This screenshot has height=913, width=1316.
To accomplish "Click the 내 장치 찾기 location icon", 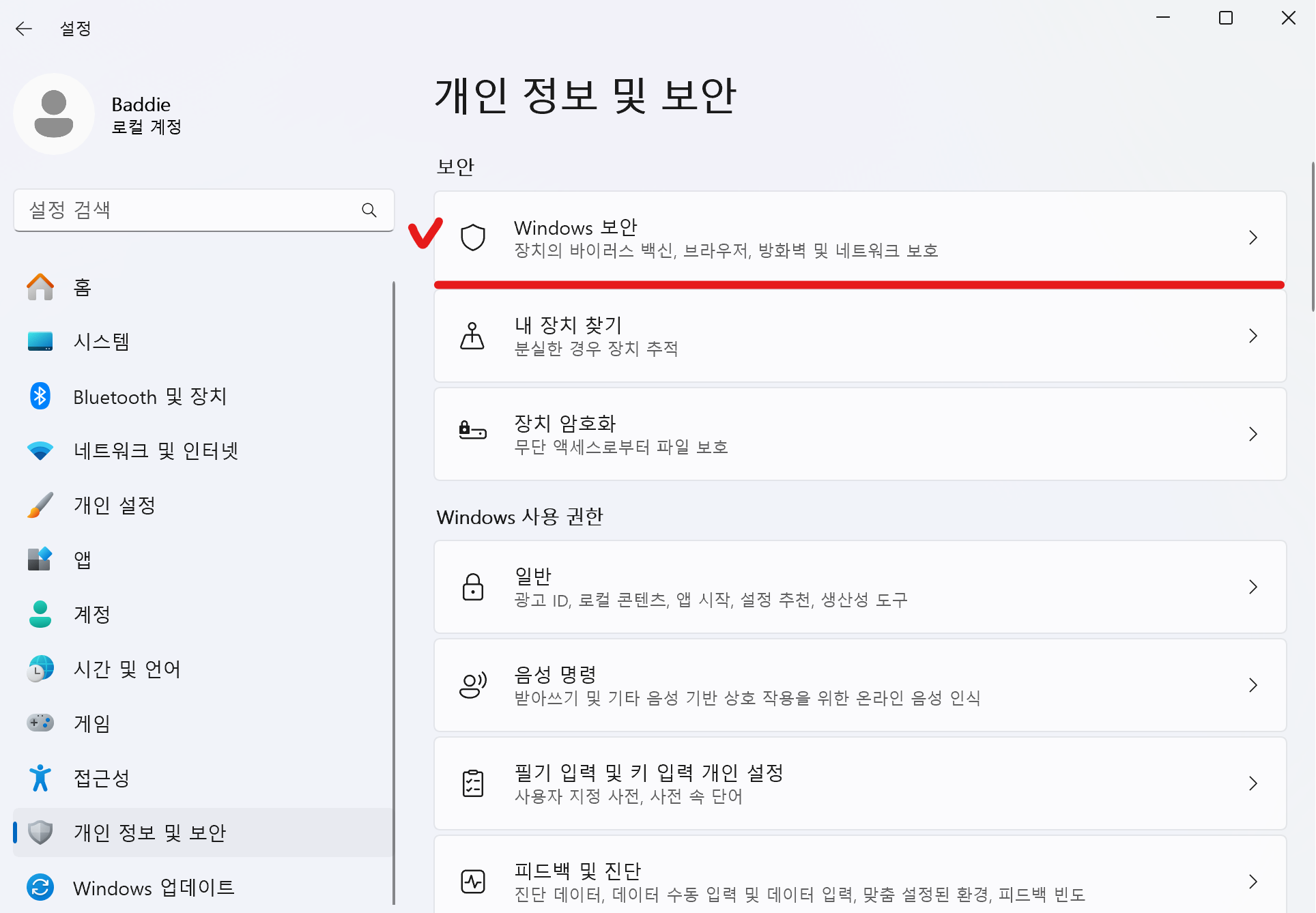I will click(x=472, y=336).
